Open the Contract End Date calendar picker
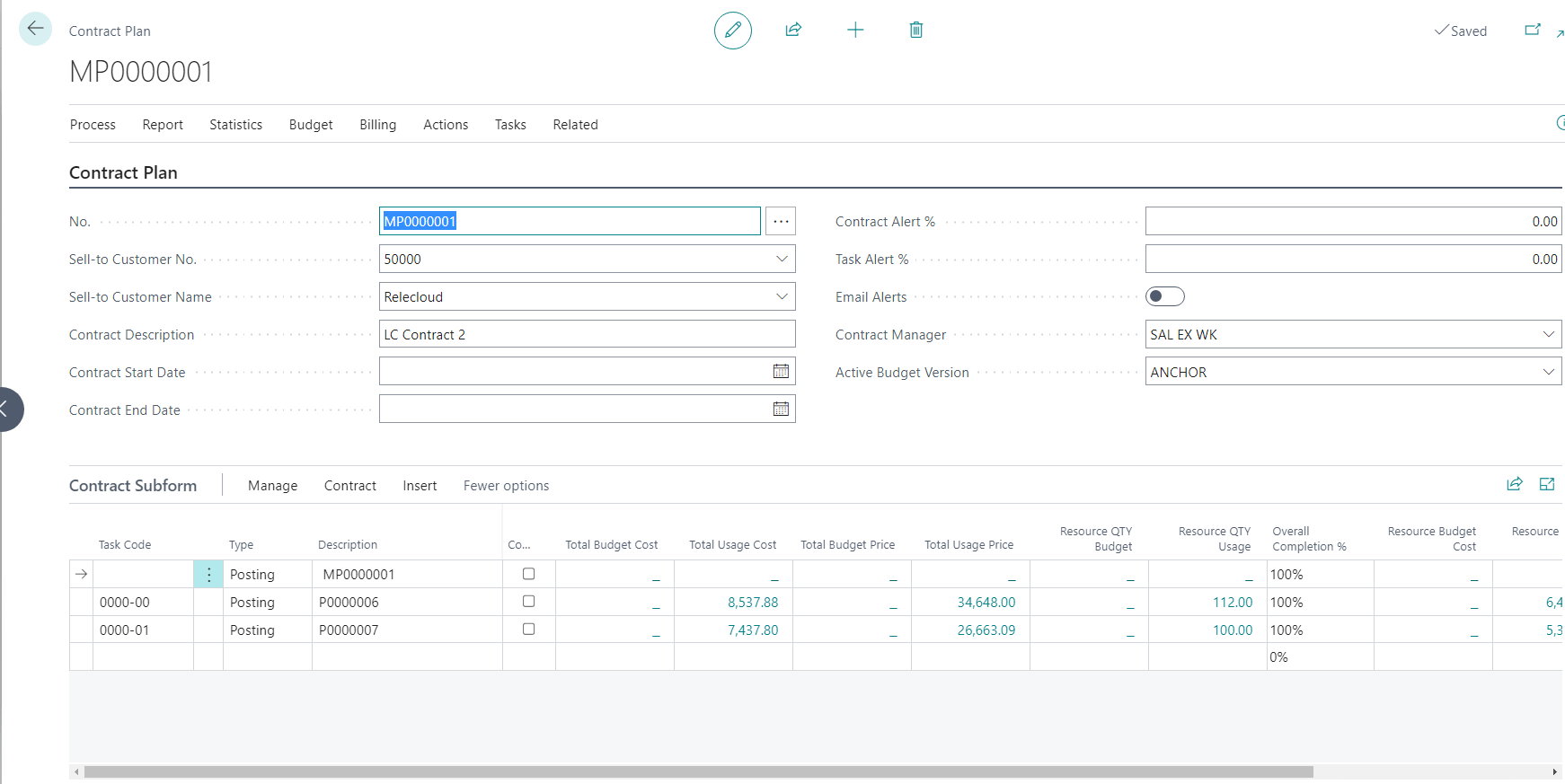 [781, 409]
